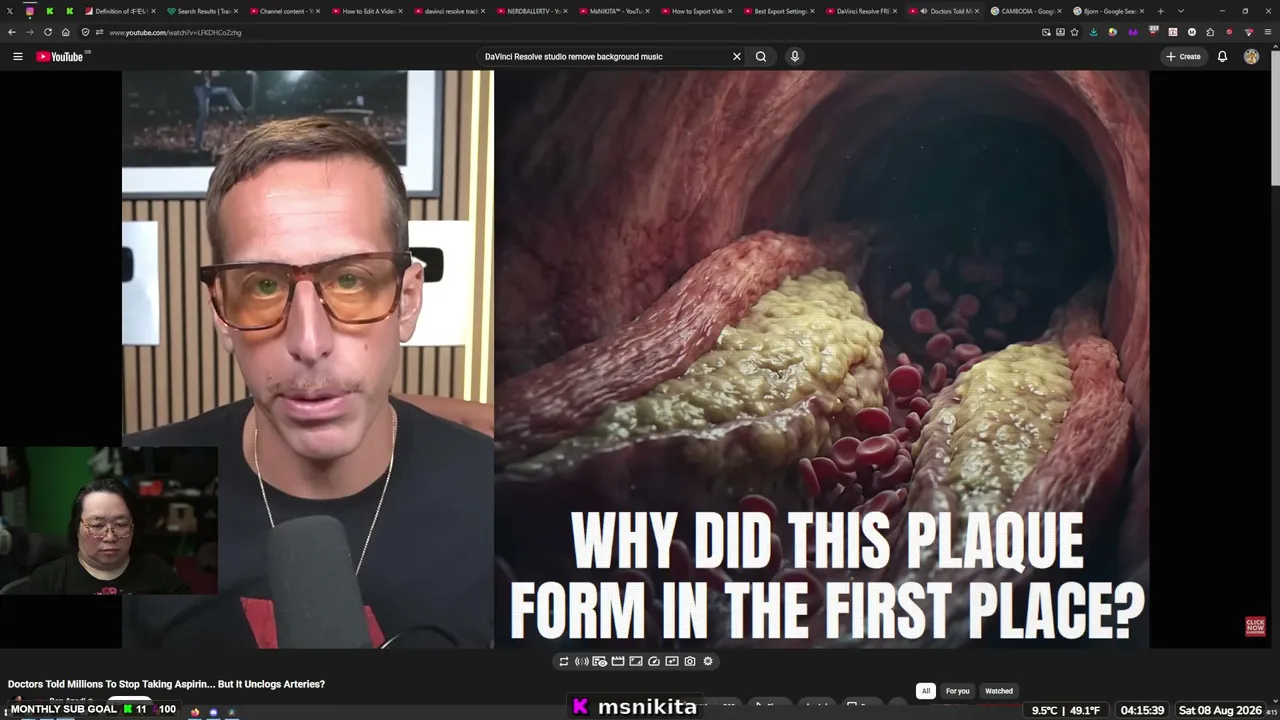Go back in browser history
1280x720 pixels.
tap(12, 32)
